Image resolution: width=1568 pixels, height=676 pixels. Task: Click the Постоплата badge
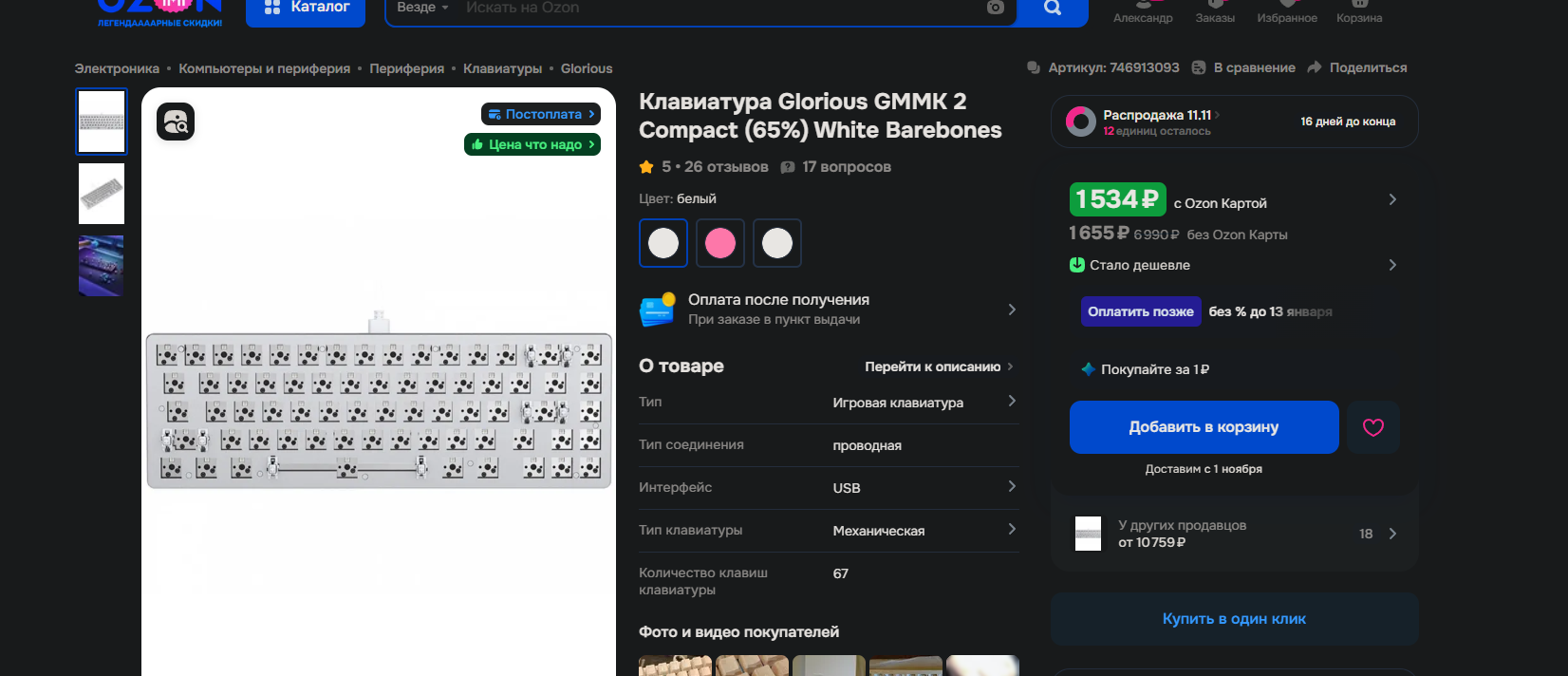coord(541,114)
